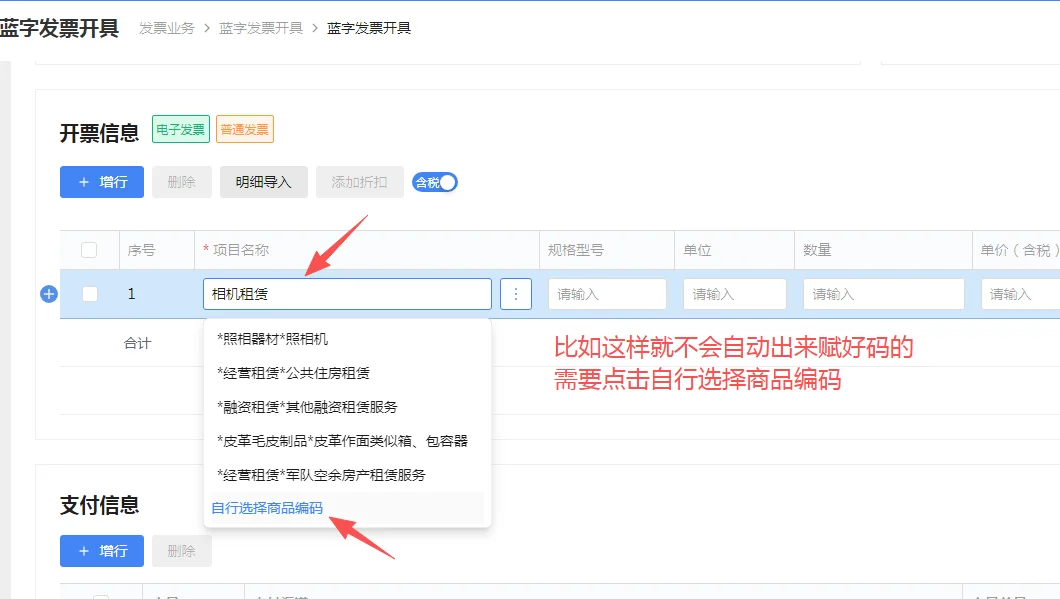1060x599 pixels.
Task: Click the 自行选择商品编码 link
Action: pos(263,508)
